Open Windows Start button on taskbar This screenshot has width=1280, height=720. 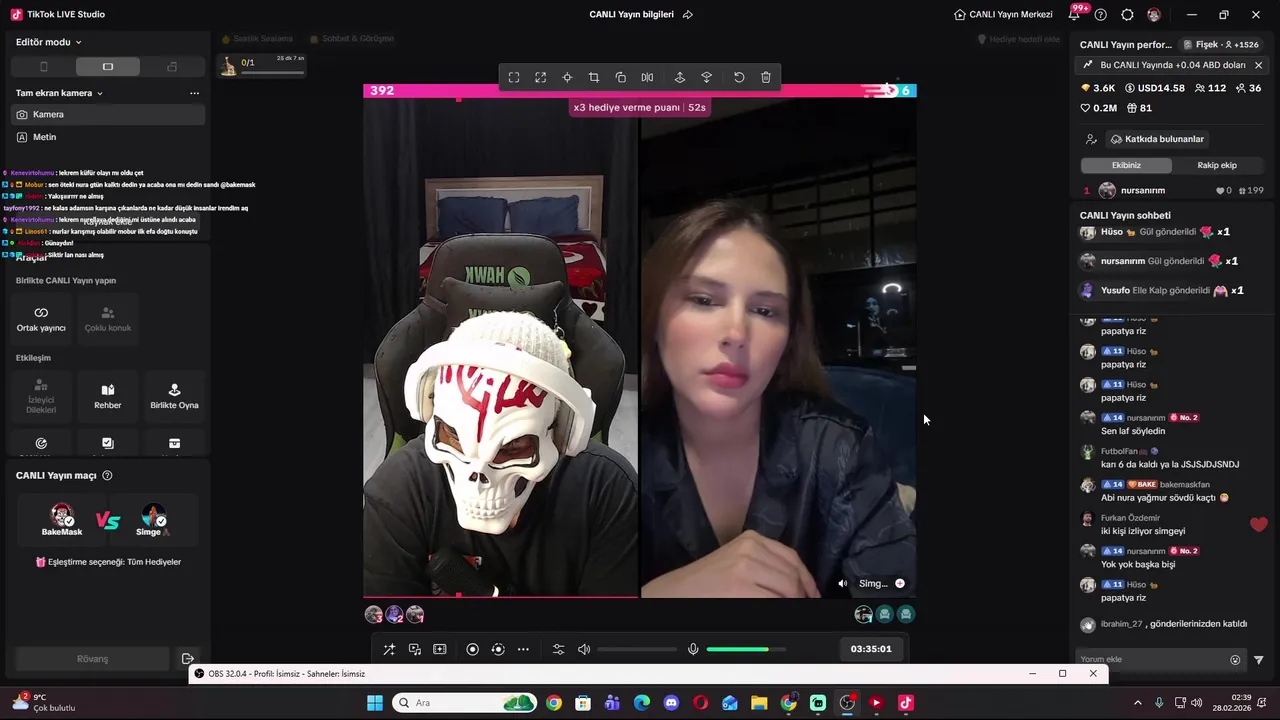point(375,703)
